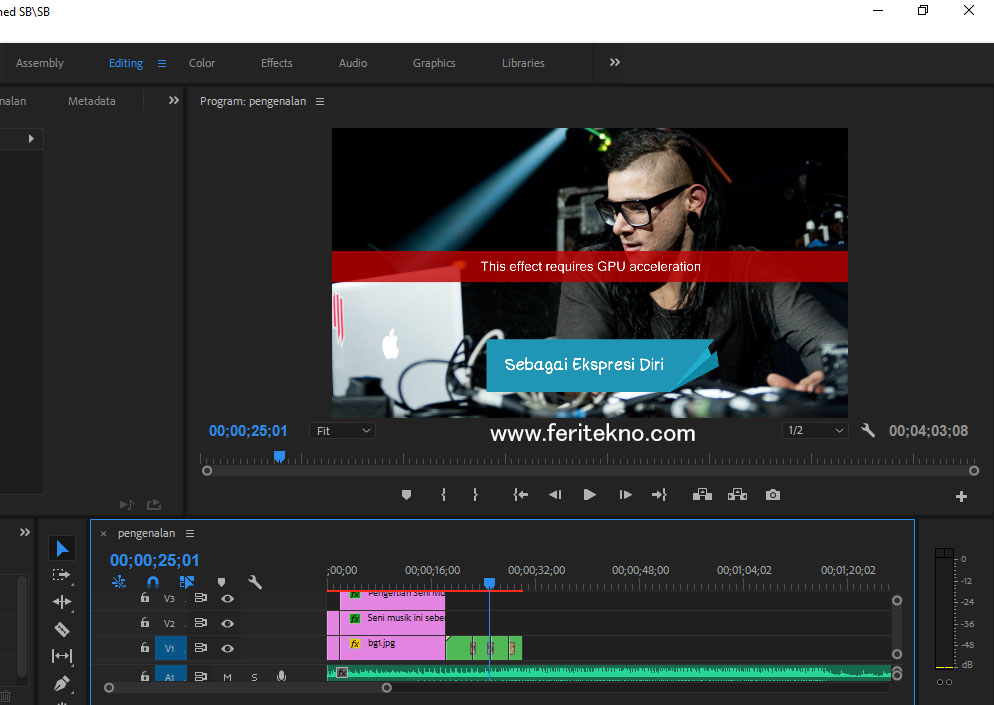
Task: Toggle V1 track targeting
Action: [170, 648]
